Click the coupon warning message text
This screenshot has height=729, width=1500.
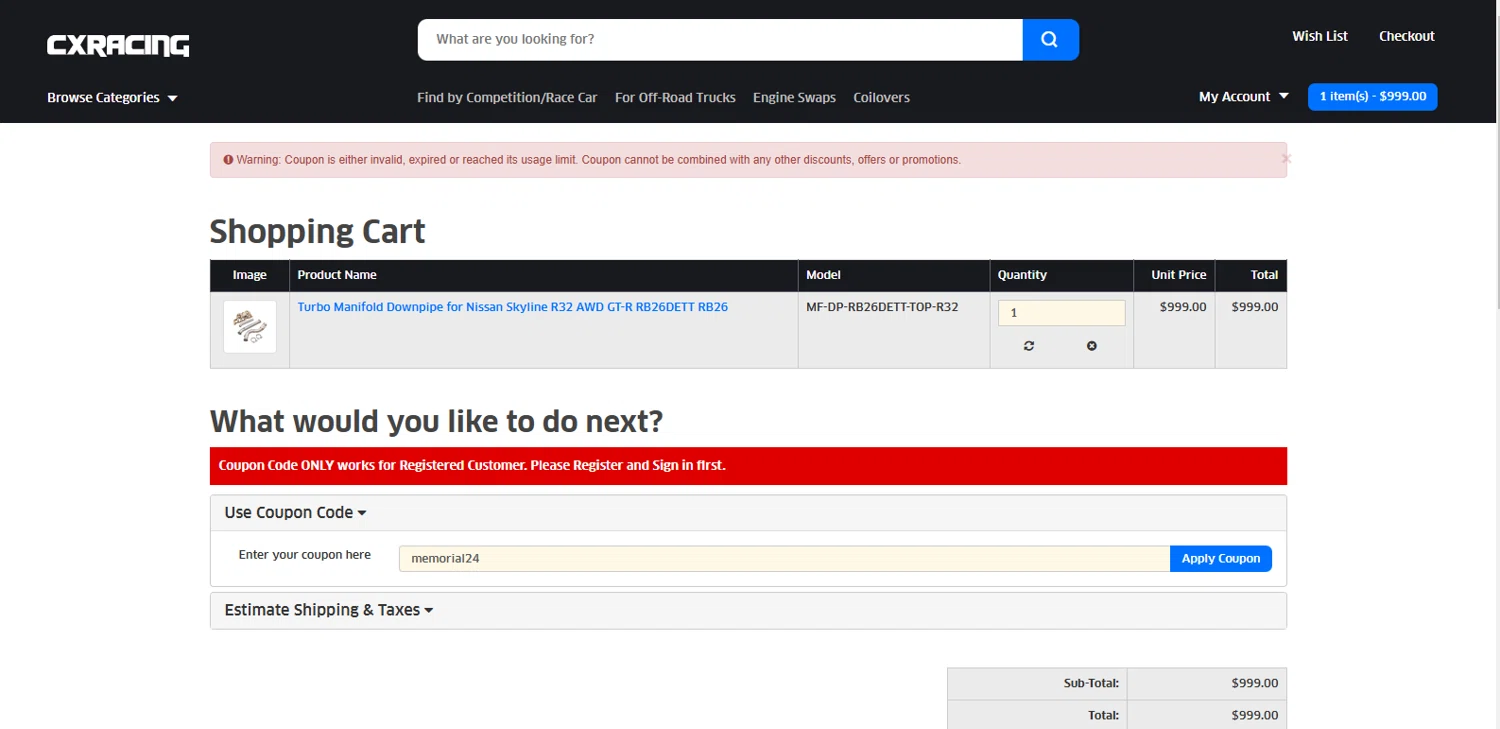coord(598,160)
